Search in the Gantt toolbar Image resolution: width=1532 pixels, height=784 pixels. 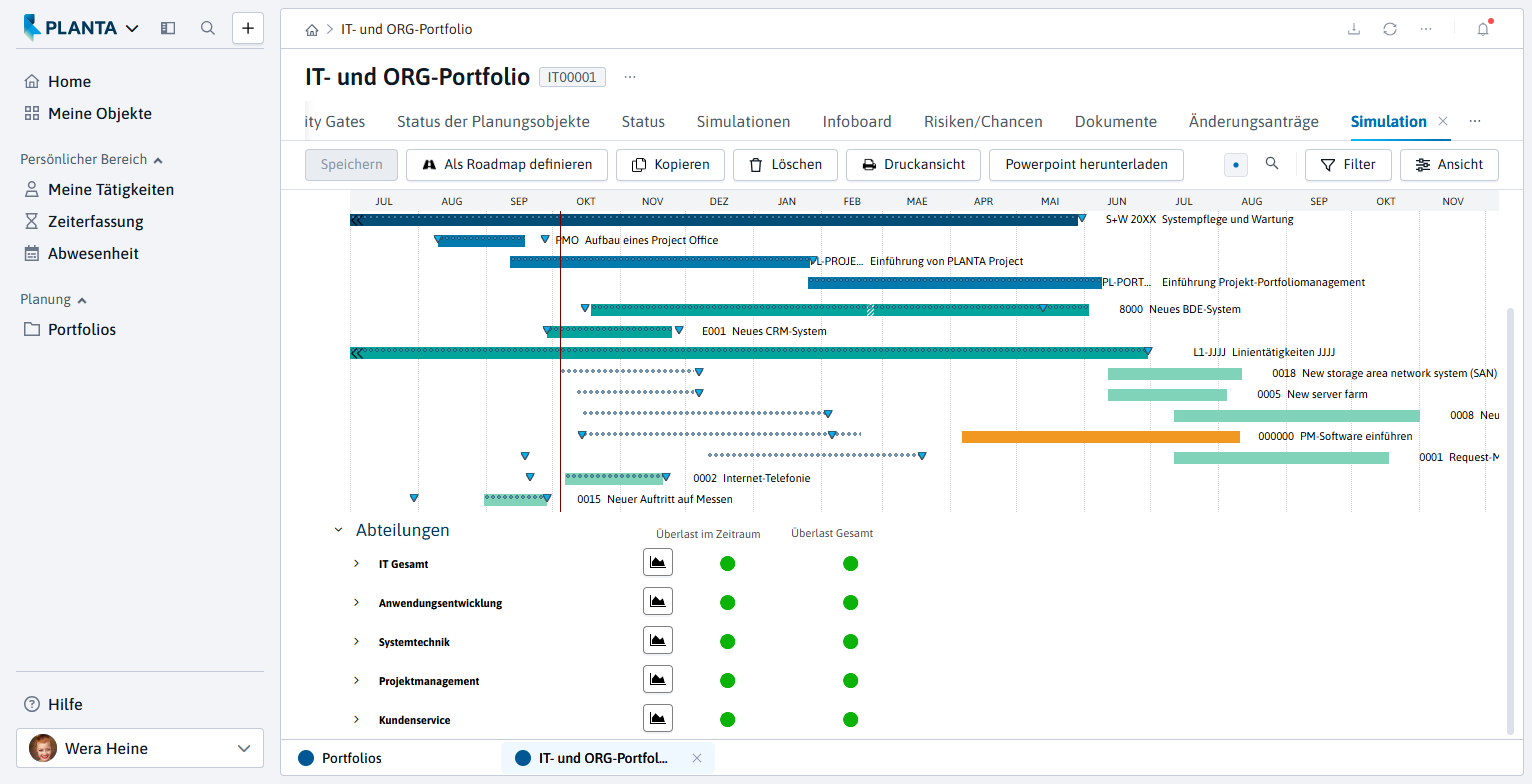click(1272, 164)
